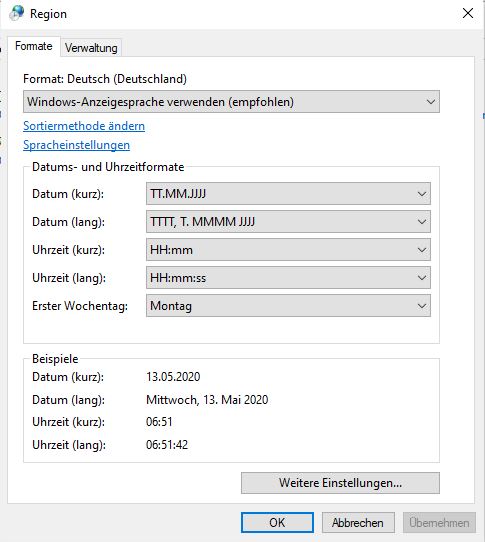Click the greyed-out Übernehmen button

pos(439,523)
